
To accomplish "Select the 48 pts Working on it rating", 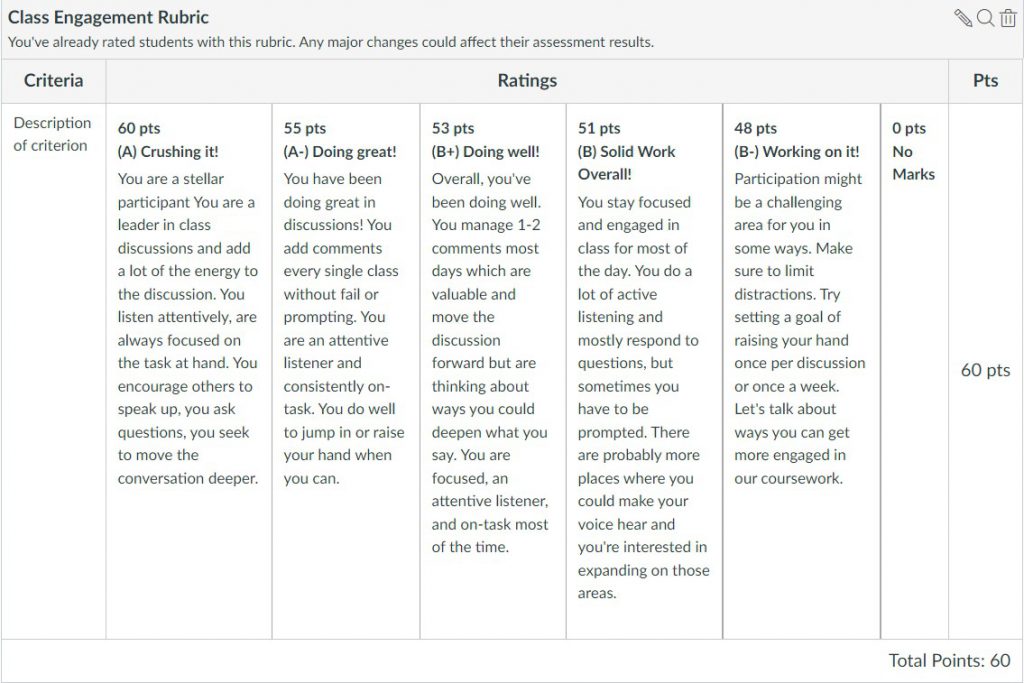I will pos(801,371).
